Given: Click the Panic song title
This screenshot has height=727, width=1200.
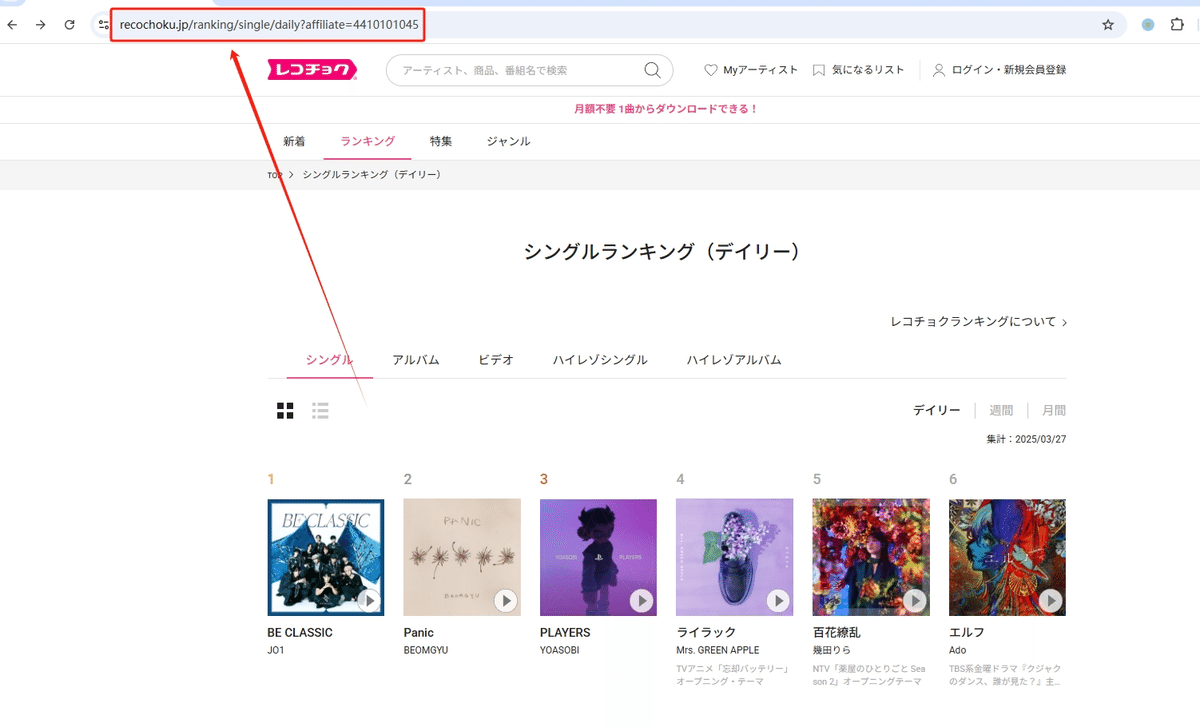Looking at the screenshot, I should (419, 632).
